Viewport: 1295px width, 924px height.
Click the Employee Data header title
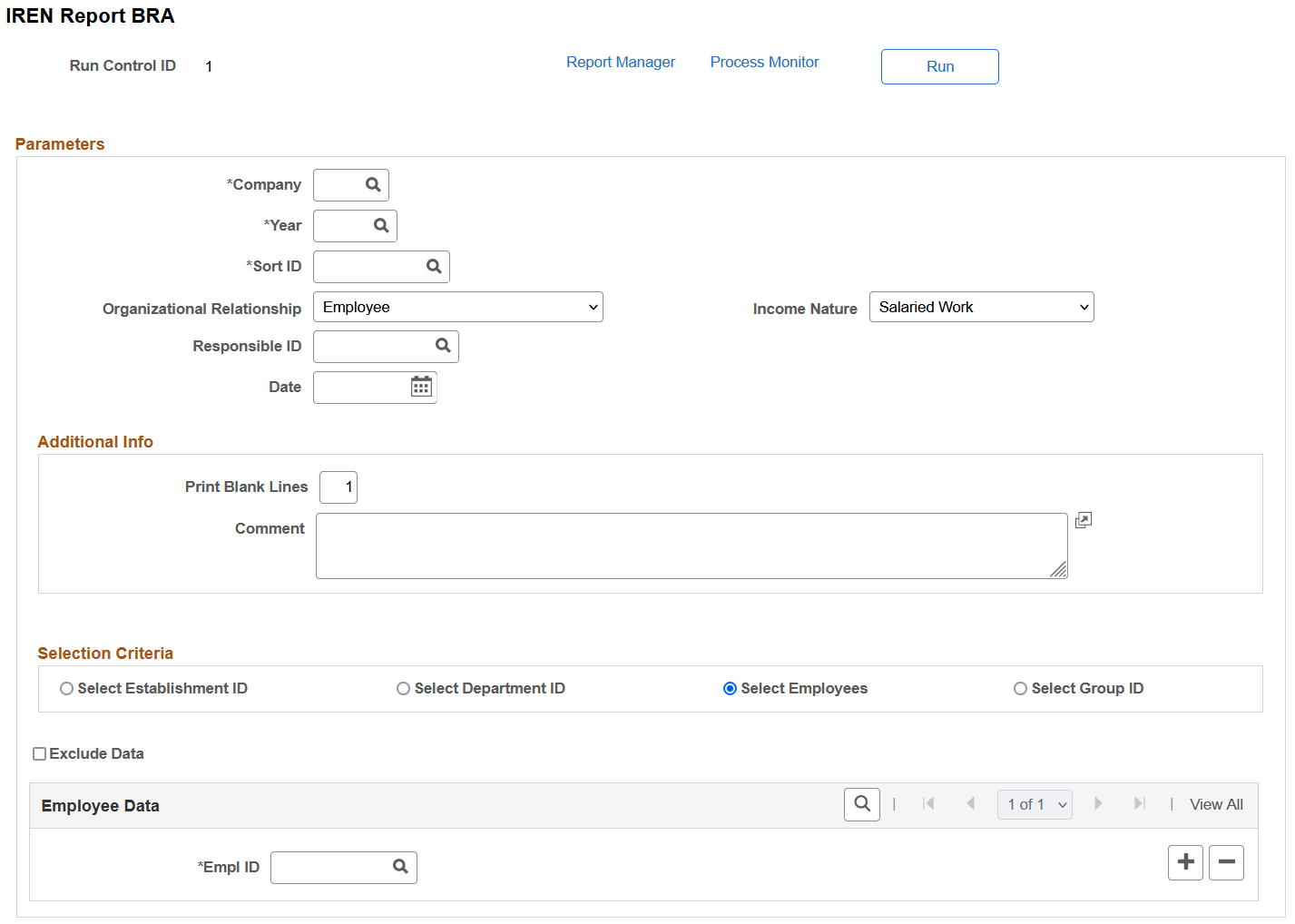[100, 806]
